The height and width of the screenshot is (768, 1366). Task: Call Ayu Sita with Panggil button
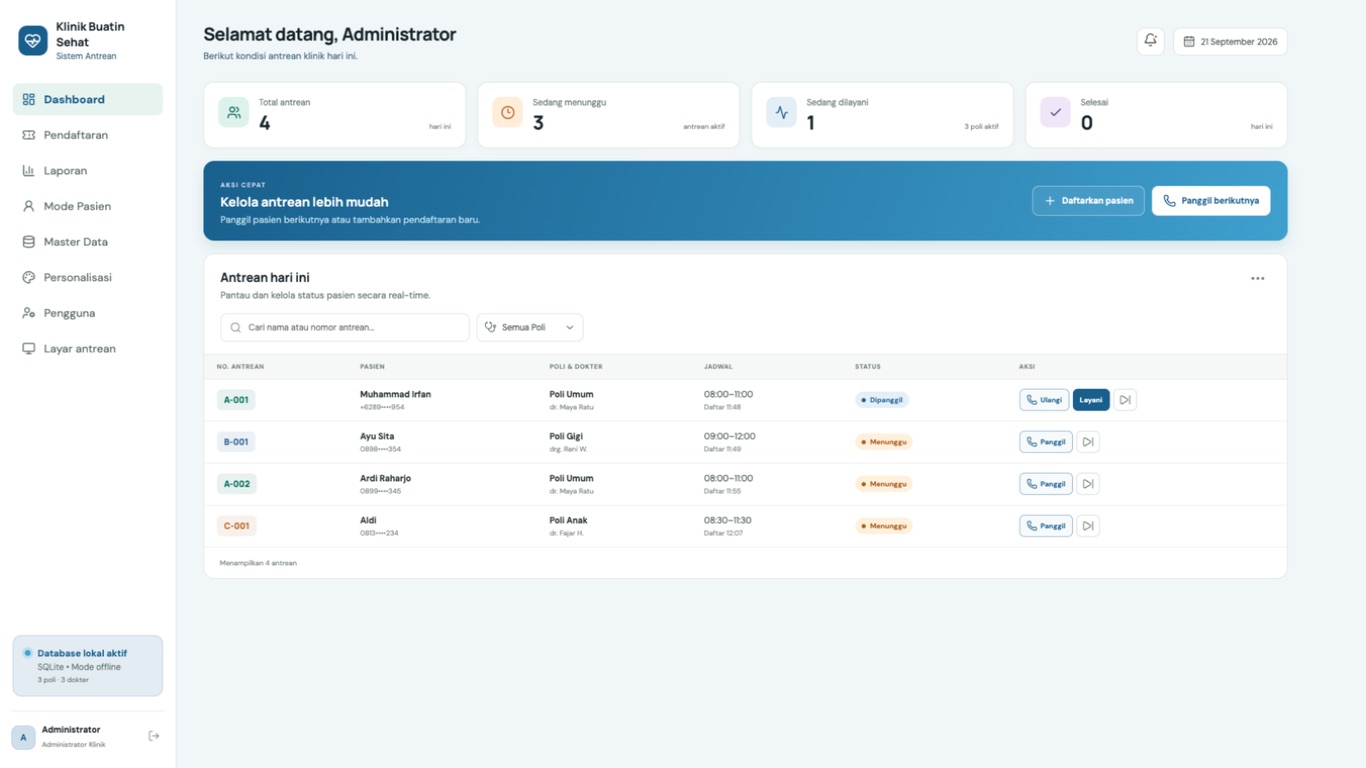click(1046, 442)
